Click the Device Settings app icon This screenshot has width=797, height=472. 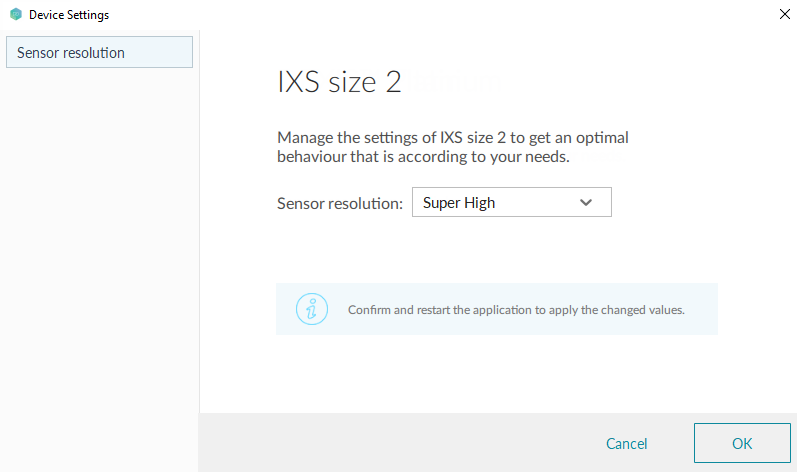click(15, 15)
